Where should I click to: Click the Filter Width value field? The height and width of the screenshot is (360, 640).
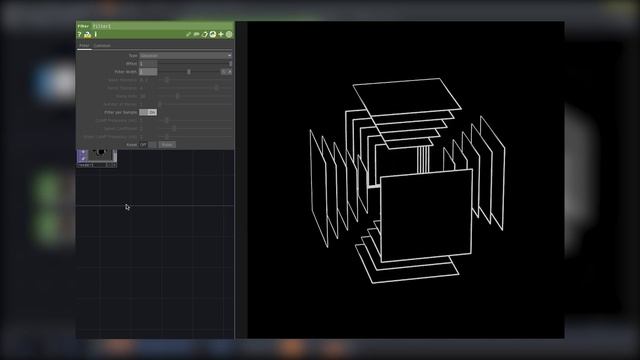pos(148,72)
